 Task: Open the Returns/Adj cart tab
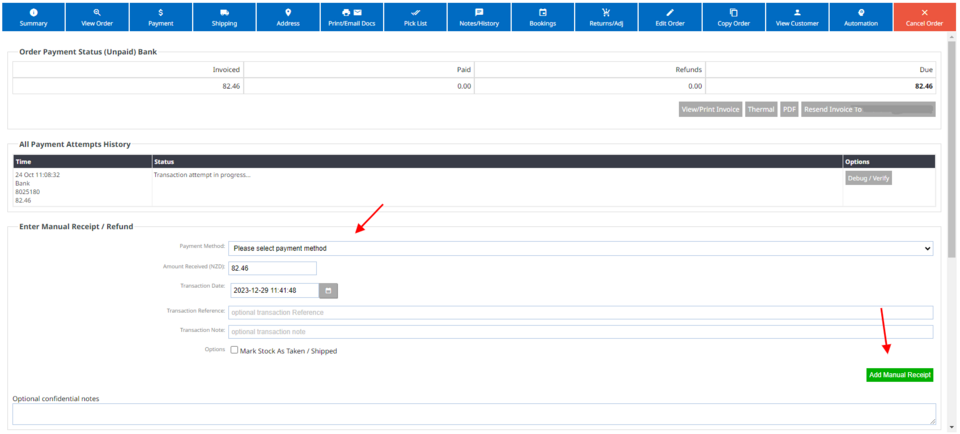606,16
